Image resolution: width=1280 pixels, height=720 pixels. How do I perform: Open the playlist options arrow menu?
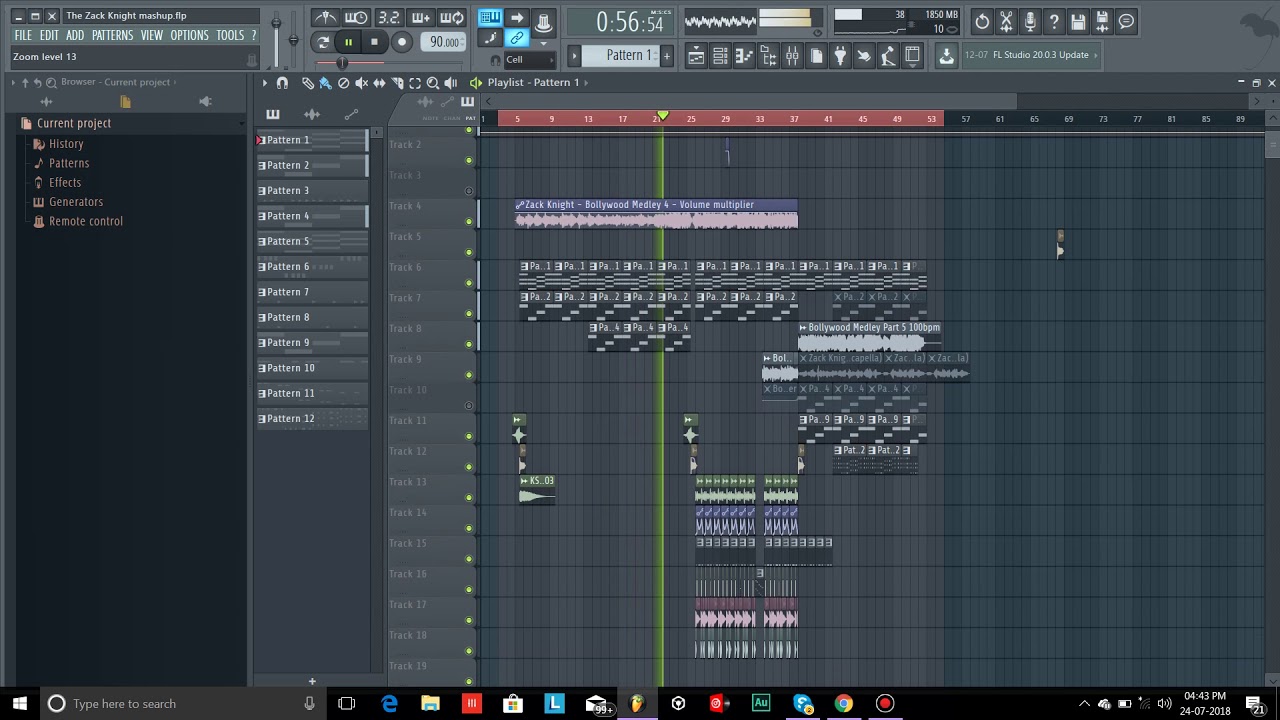point(265,83)
